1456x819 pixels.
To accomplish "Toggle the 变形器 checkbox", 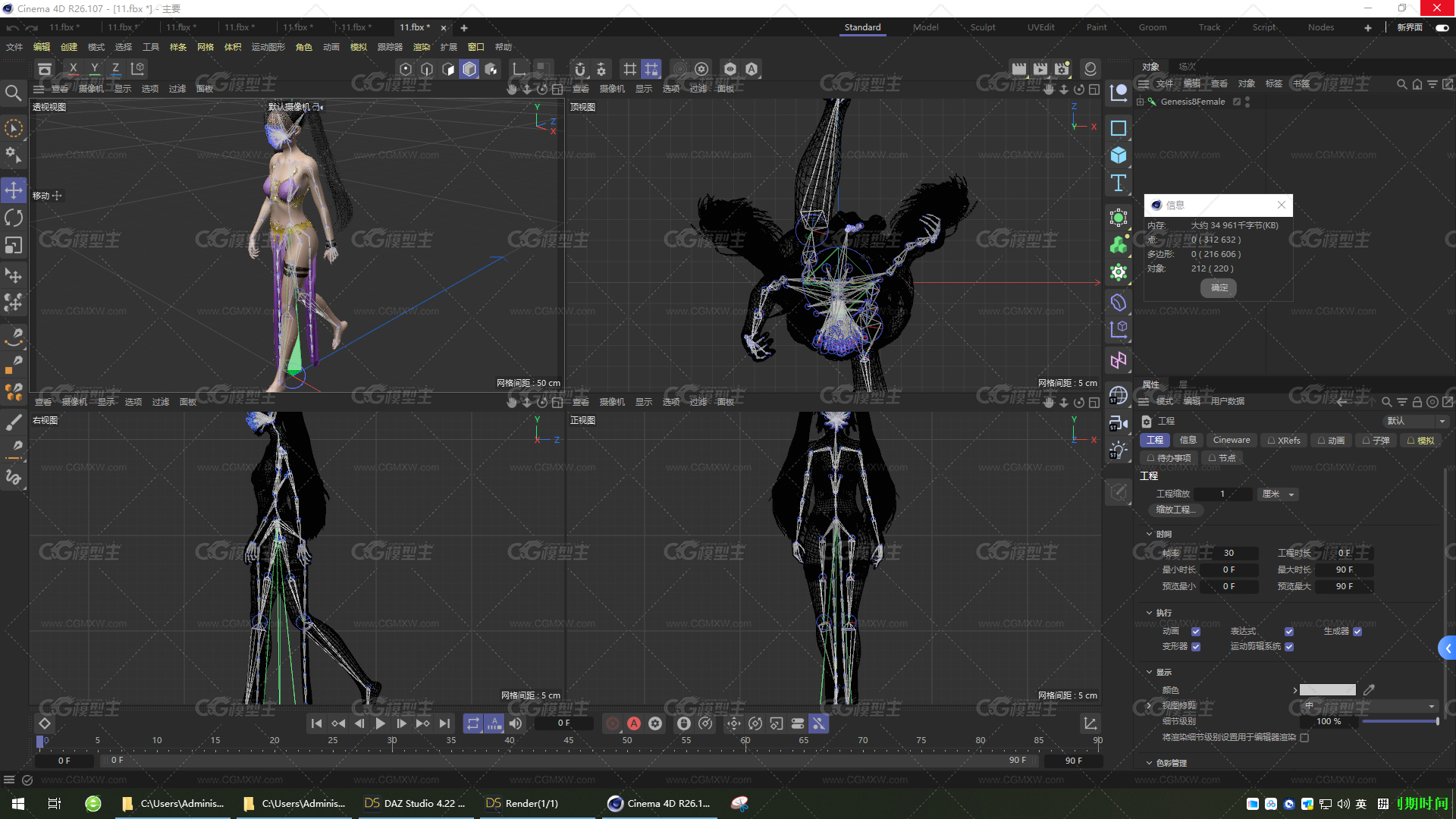I will 1196,647.
